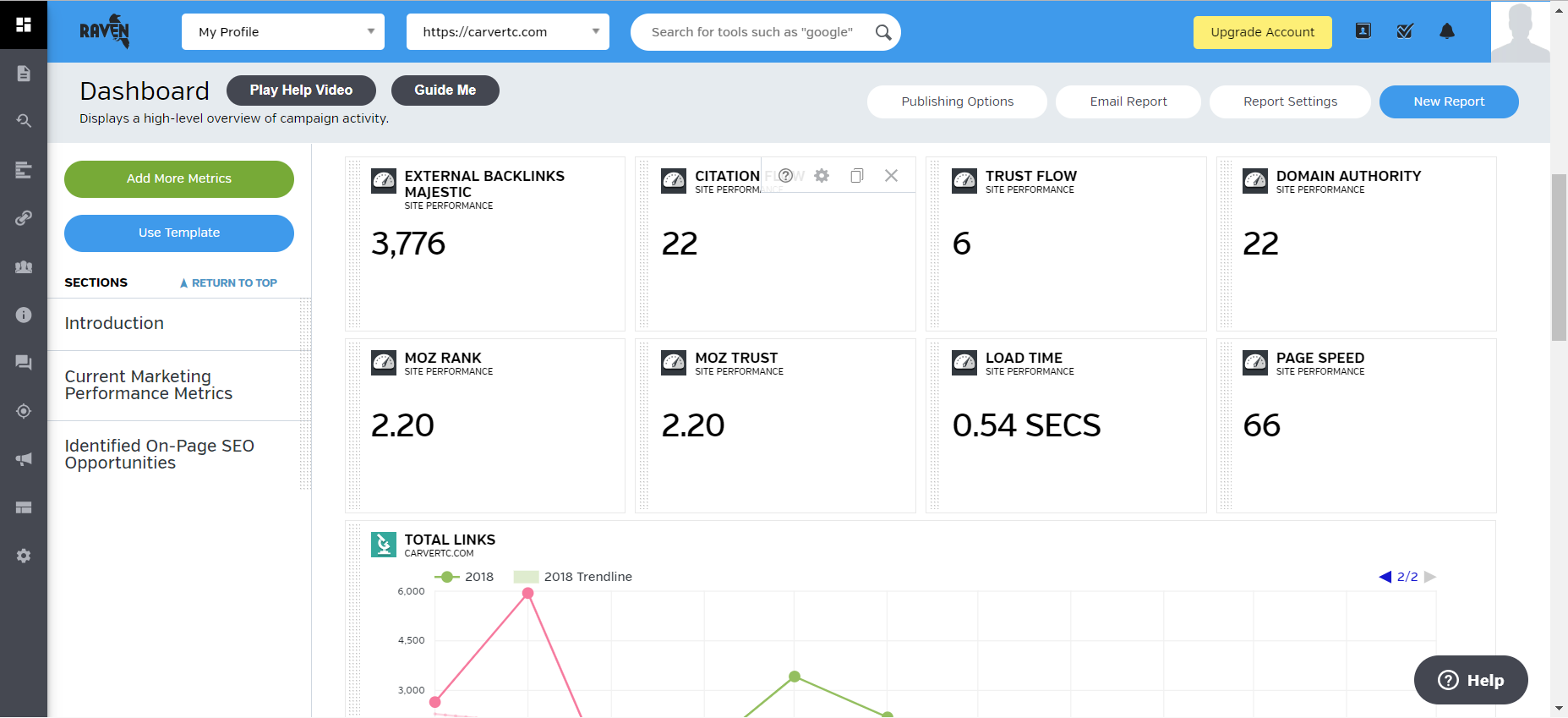Screen dimensions: 1568x718
Task: Open the dashboard grid icon in sidebar
Action: coord(24,25)
